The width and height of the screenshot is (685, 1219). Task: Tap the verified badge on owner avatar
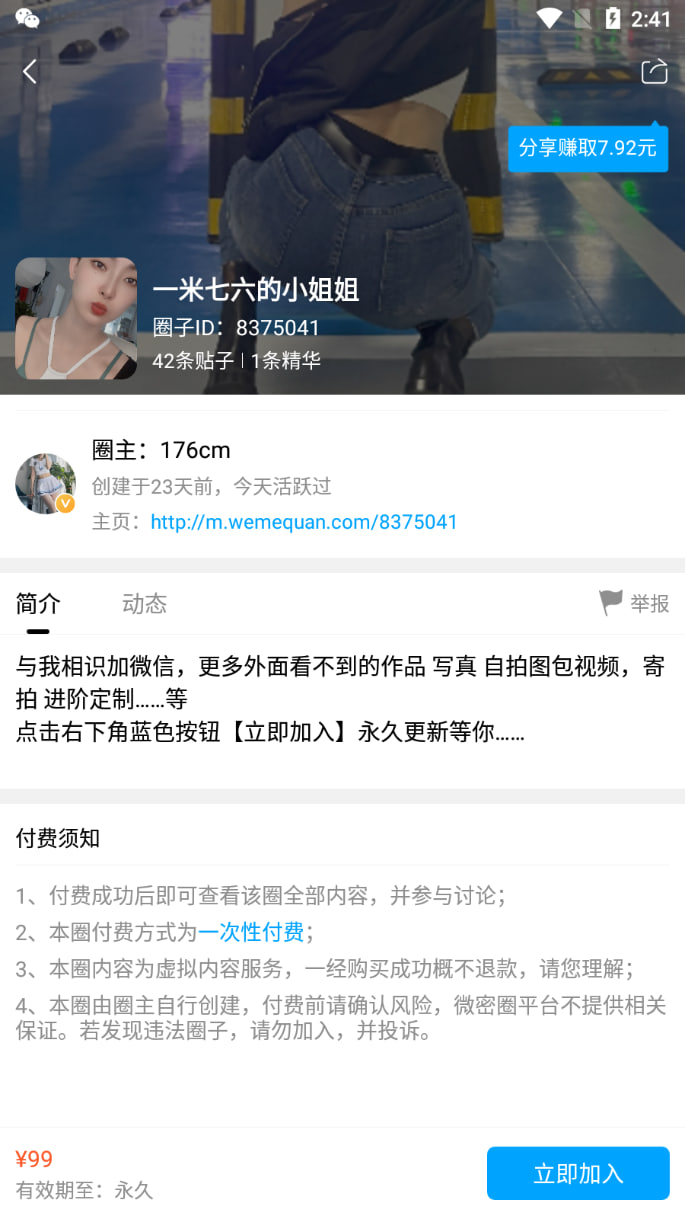65,503
